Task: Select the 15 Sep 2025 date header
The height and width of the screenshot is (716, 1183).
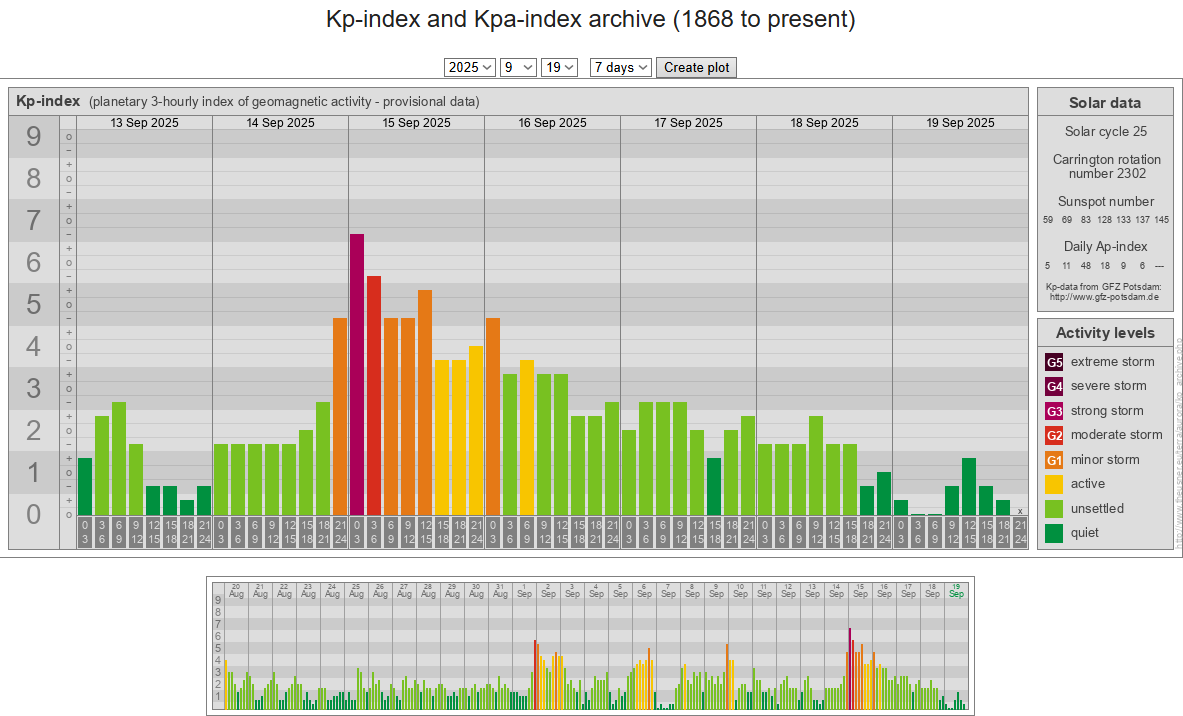Action: pos(416,123)
